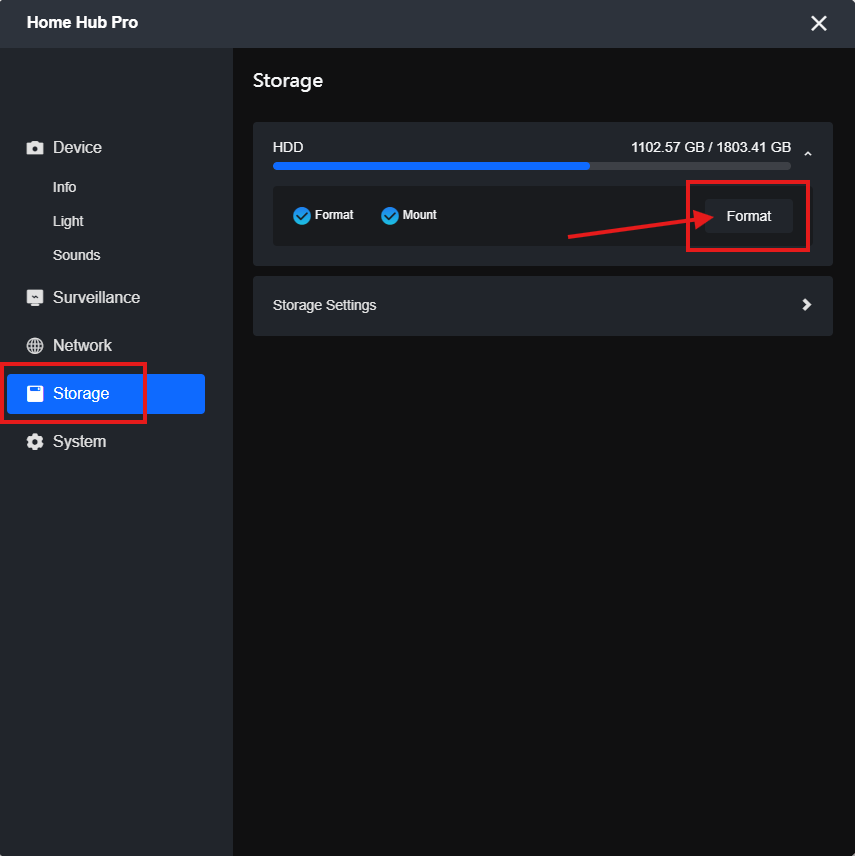Screen dimensions: 855x856
Task: Click the Device camera icon
Action: point(35,147)
